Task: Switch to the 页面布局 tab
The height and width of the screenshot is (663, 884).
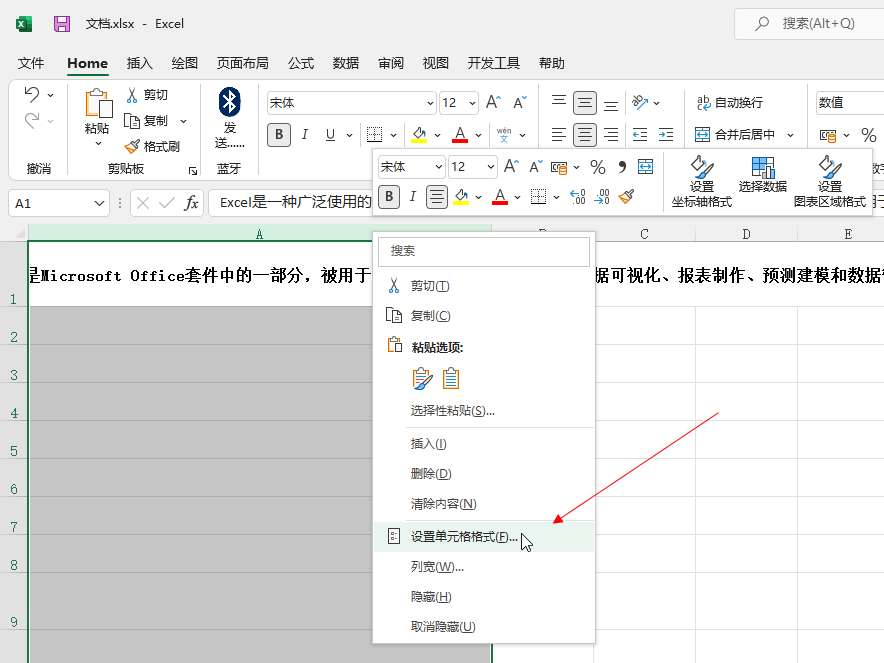Action: point(242,63)
